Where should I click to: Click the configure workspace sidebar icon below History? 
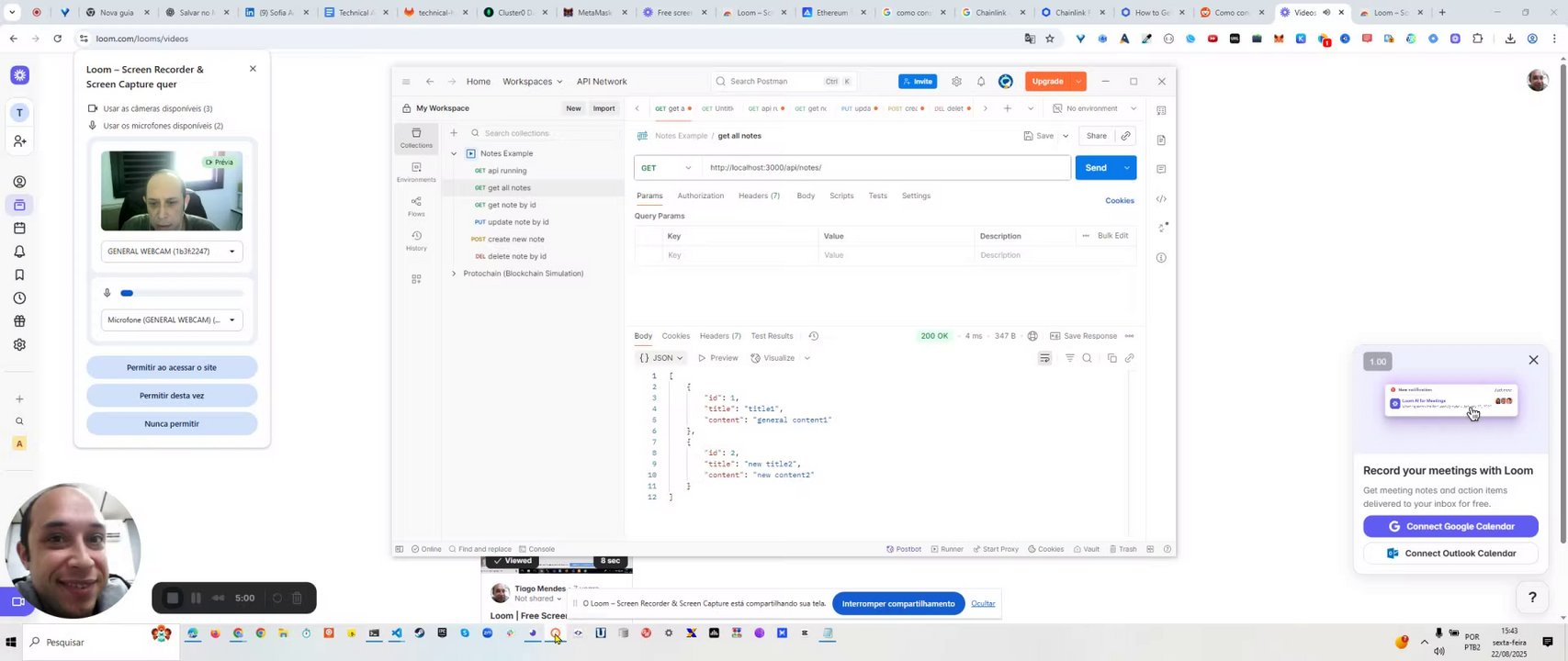click(416, 279)
